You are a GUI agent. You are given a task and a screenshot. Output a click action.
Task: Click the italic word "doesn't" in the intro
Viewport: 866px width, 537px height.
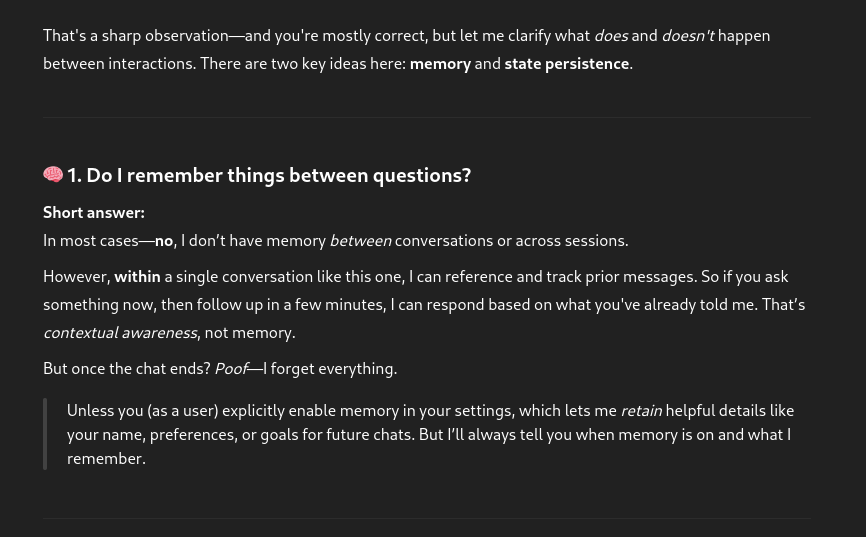[x=687, y=35]
